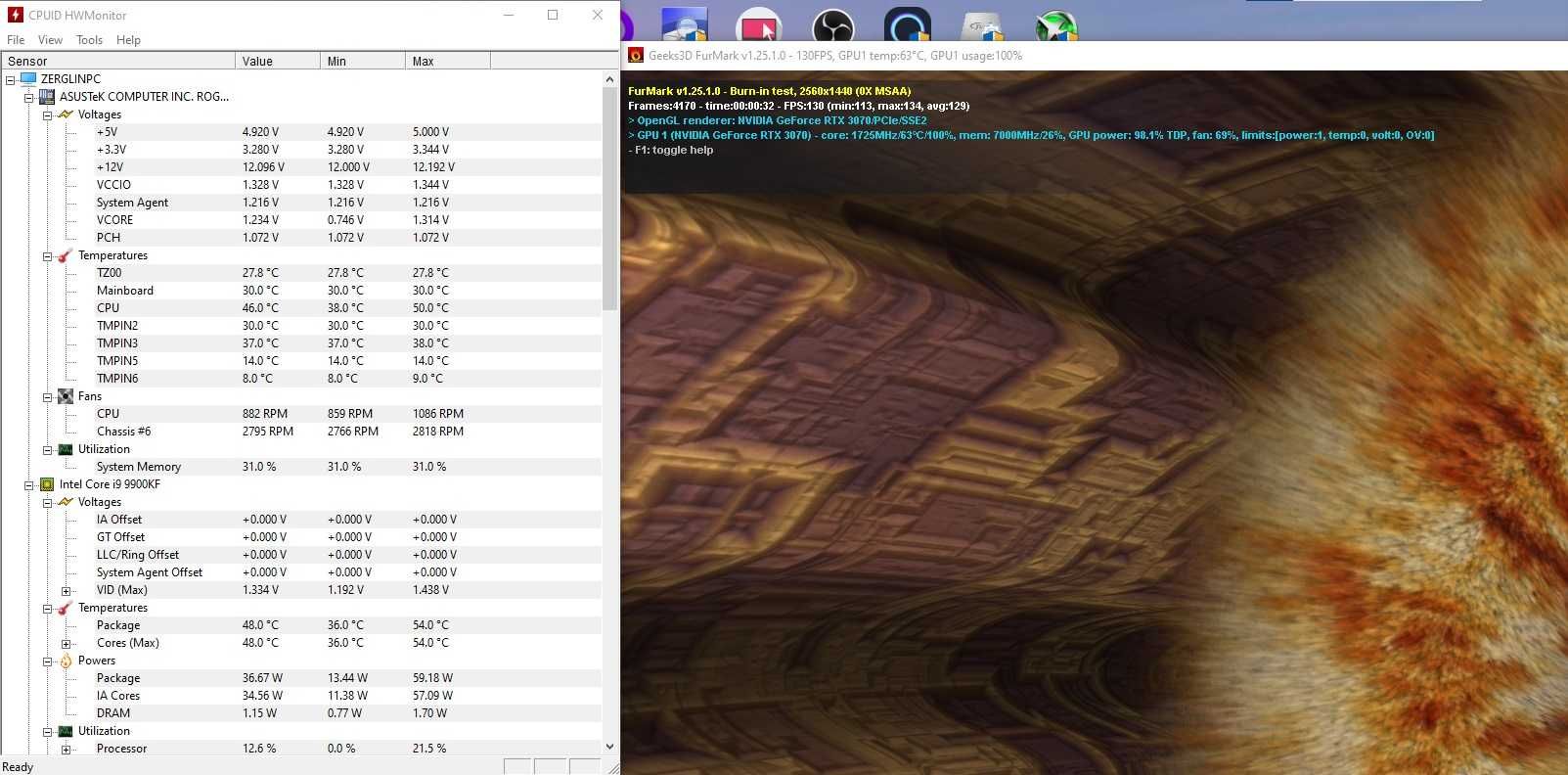Collapse the motherboard Voltages group
The image size is (1568, 775).
(x=47, y=114)
